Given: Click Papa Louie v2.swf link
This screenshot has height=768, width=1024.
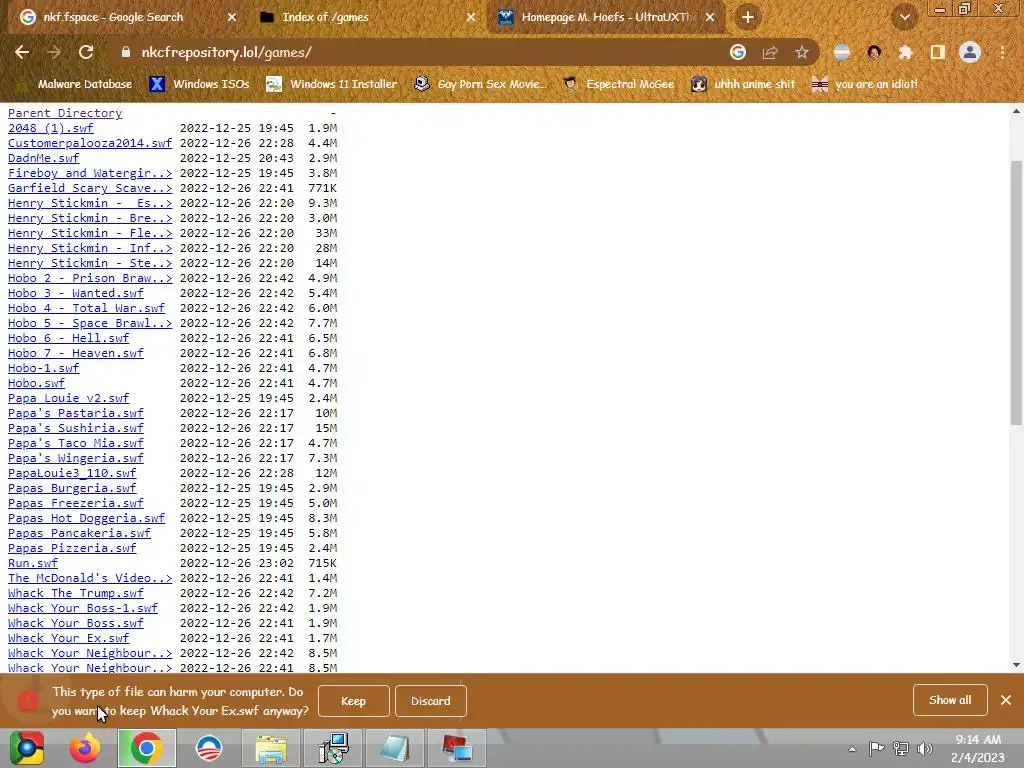Looking at the screenshot, I should 68,398.
